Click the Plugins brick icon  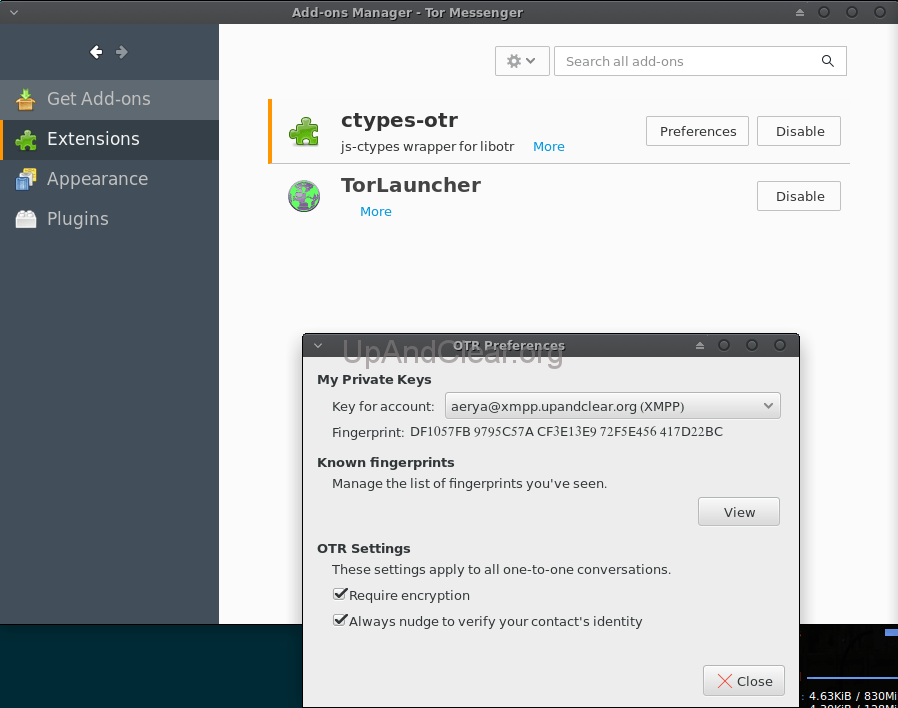[26, 219]
